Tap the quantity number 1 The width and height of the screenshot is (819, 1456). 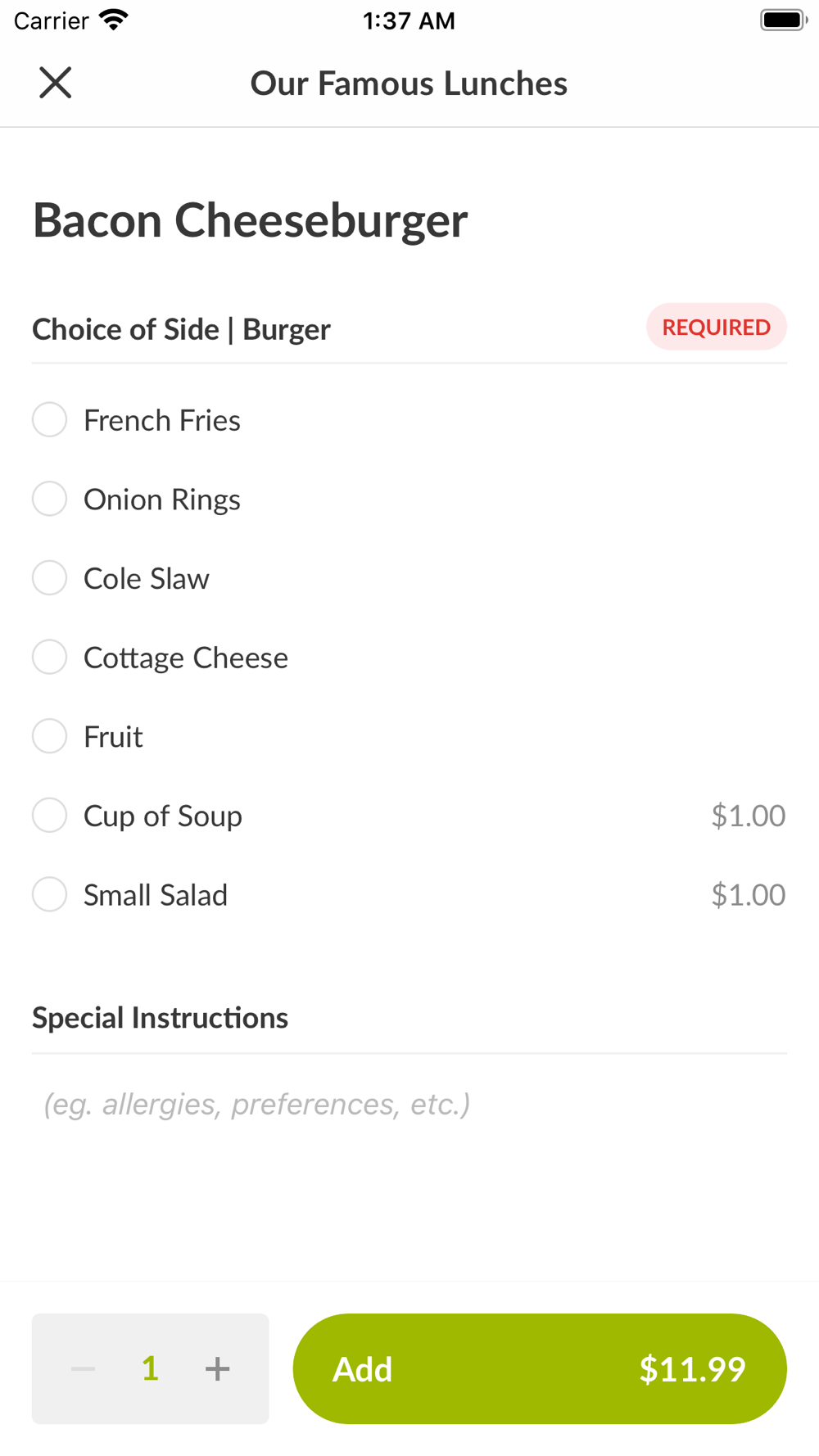point(150,1368)
